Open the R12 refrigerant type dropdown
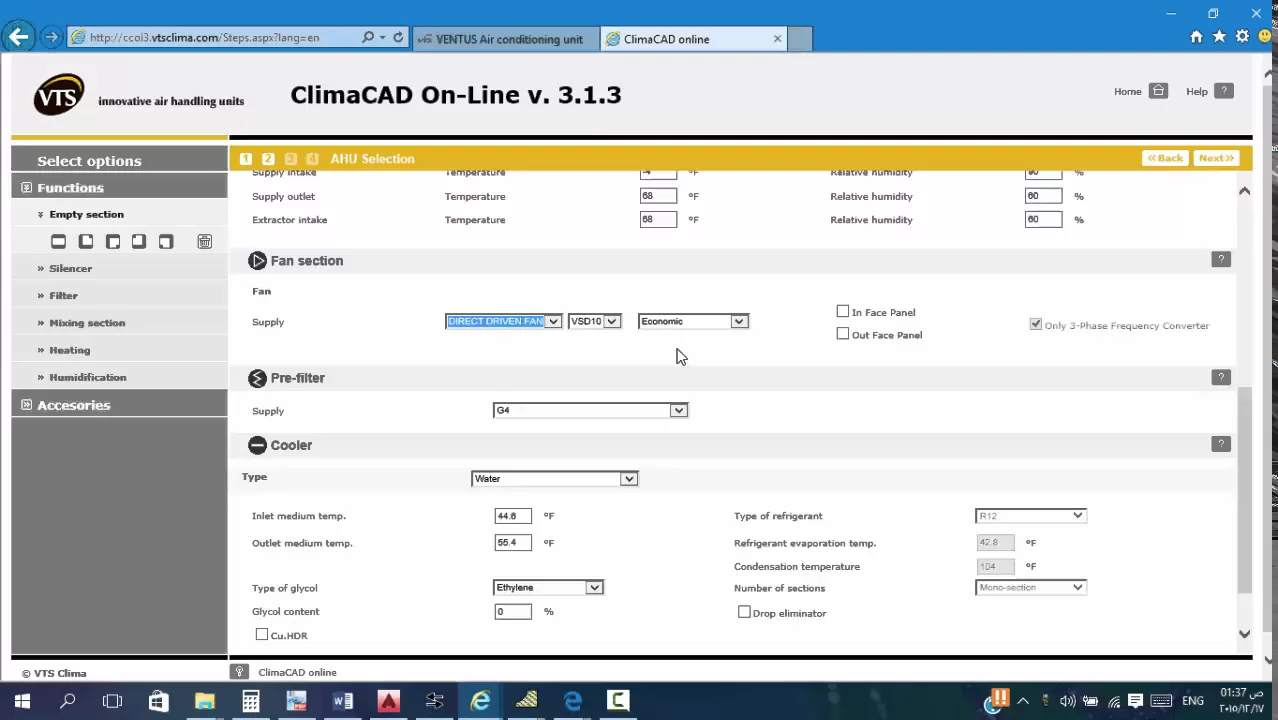This screenshot has width=1278, height=720. pyautogui.click(x=1031, y=516)
